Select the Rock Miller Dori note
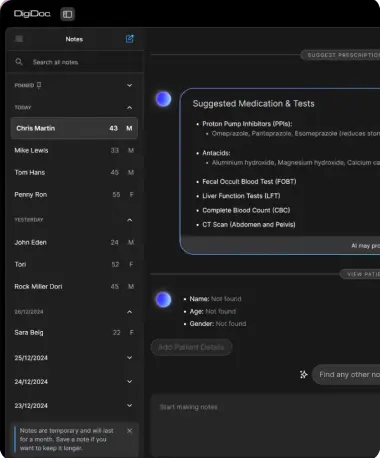Screen dimensions: 380x458 (x=74, y=287)
